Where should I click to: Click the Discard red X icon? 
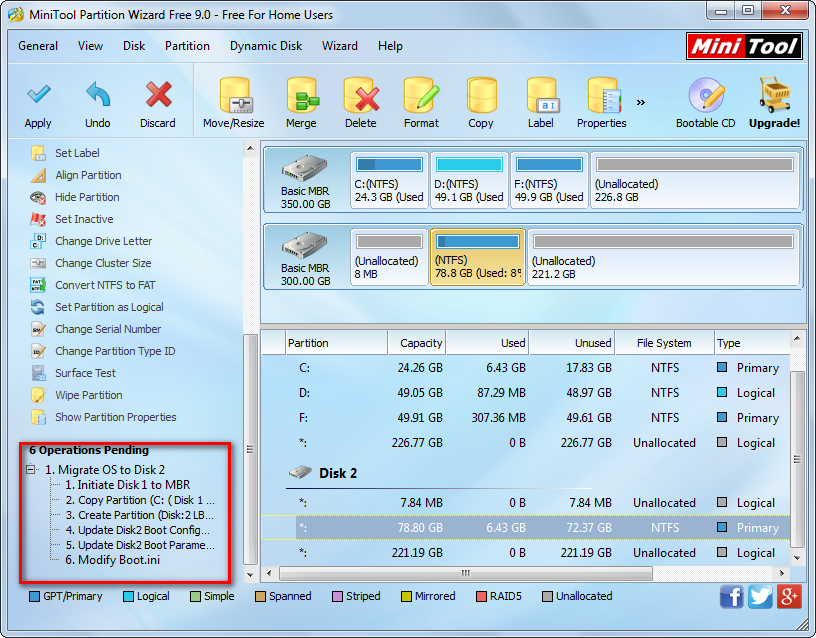coord(158,94)
